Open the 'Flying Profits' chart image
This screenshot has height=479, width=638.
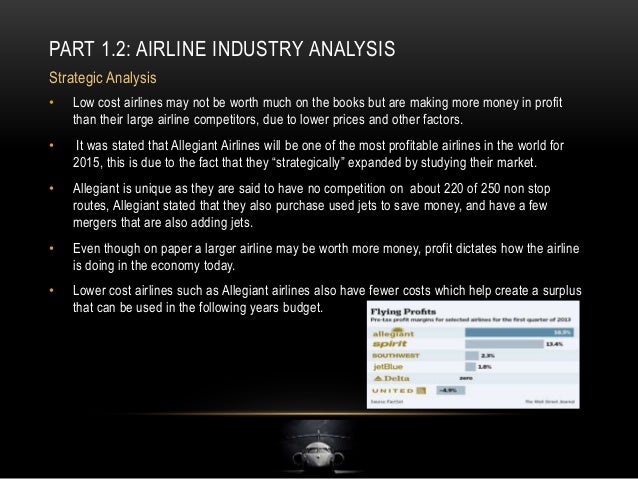pyautogui.click(x=473, y=354)
